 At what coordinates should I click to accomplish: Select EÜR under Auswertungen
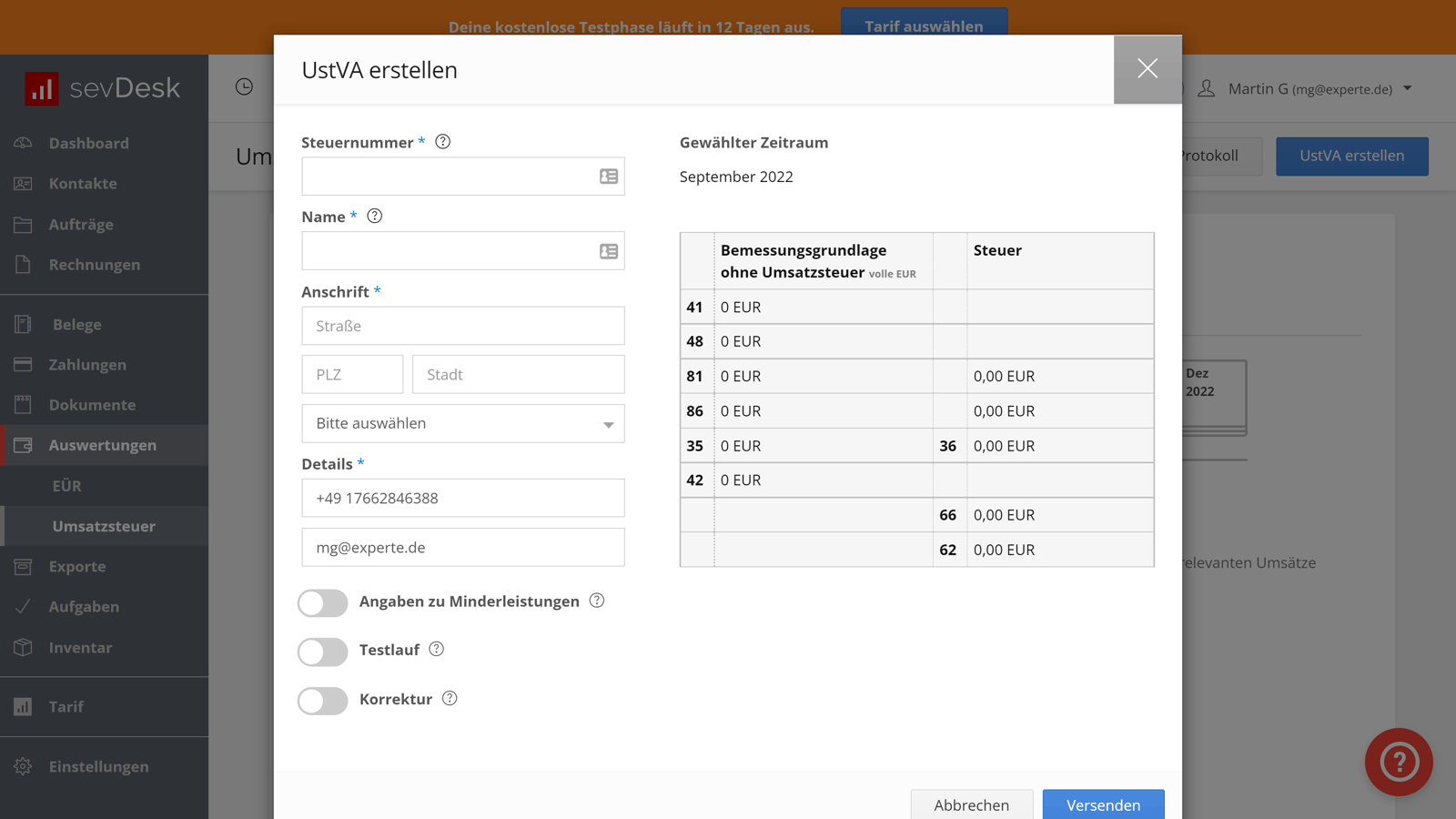click(x=66, y=486)
